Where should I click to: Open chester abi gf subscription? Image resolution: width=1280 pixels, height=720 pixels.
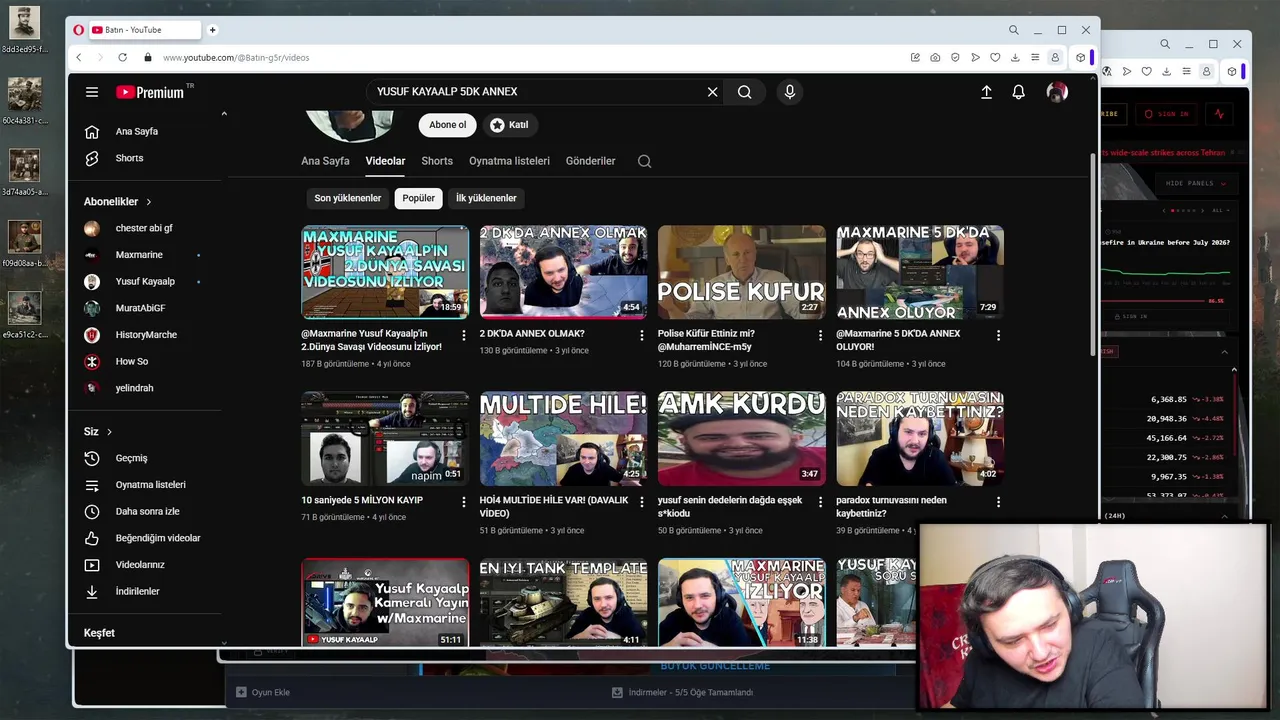click(146, 228)
